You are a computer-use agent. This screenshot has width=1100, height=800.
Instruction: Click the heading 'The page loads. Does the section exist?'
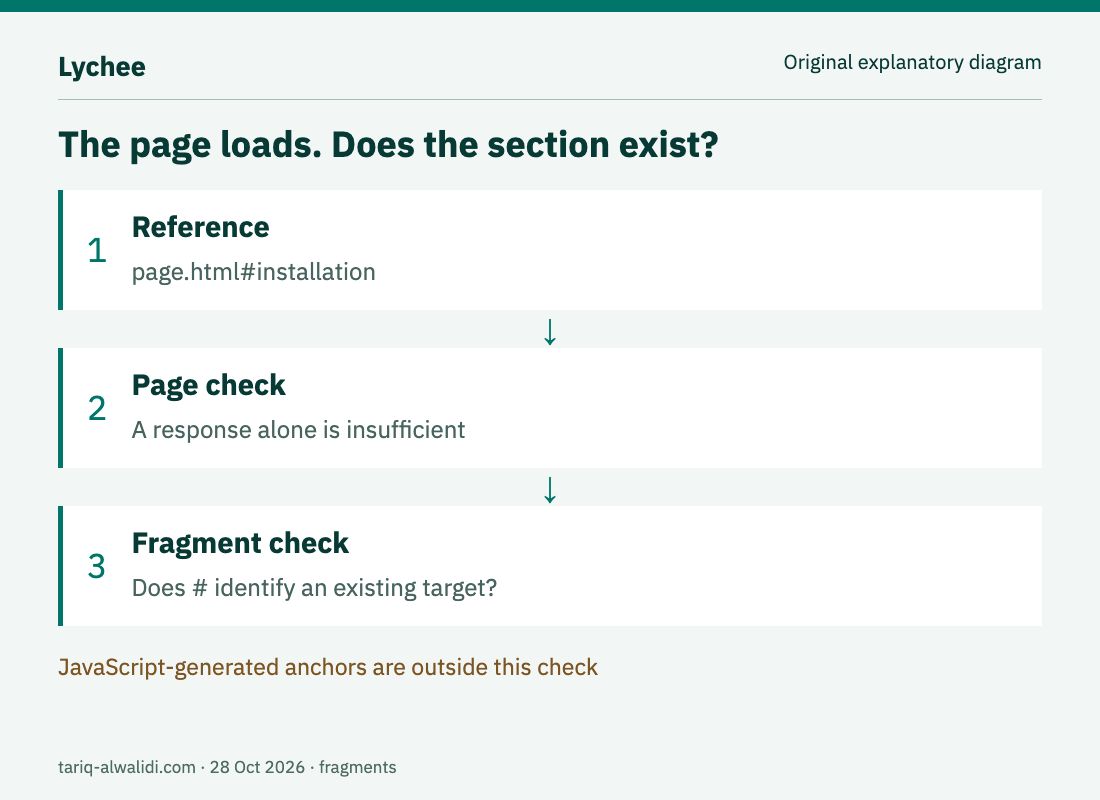click(x=389, y=145)
